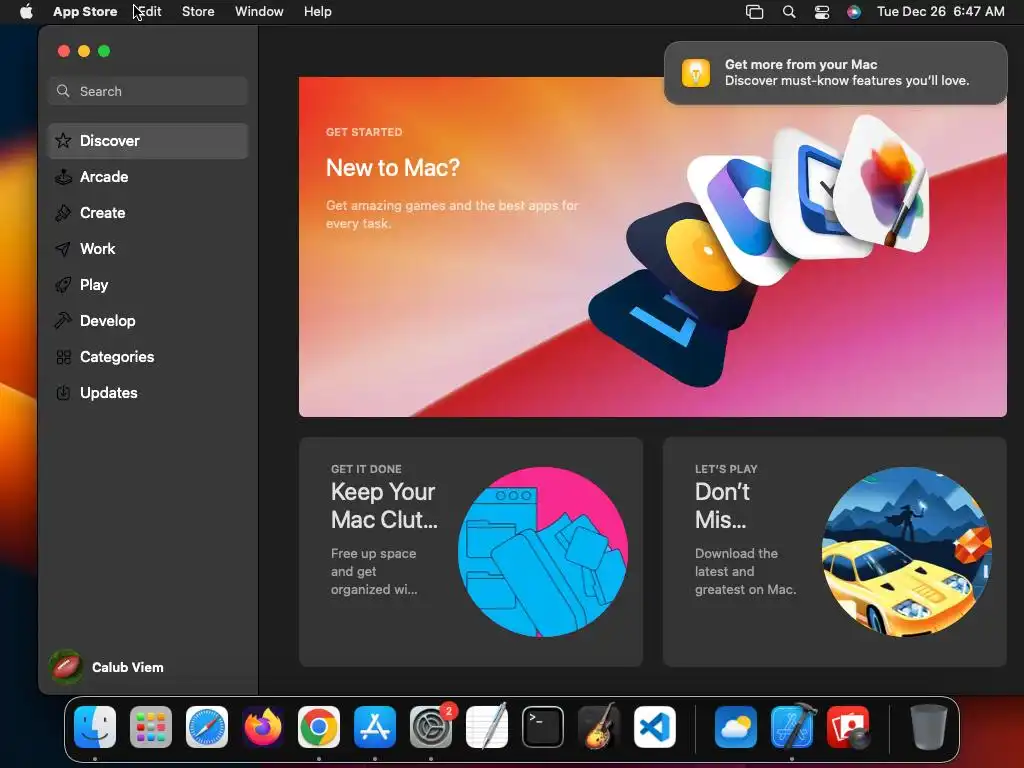The height and width of the screenshot is (768, 1024).
Task: Click the blue folders clutter artwork
Action: click(543, 552)
